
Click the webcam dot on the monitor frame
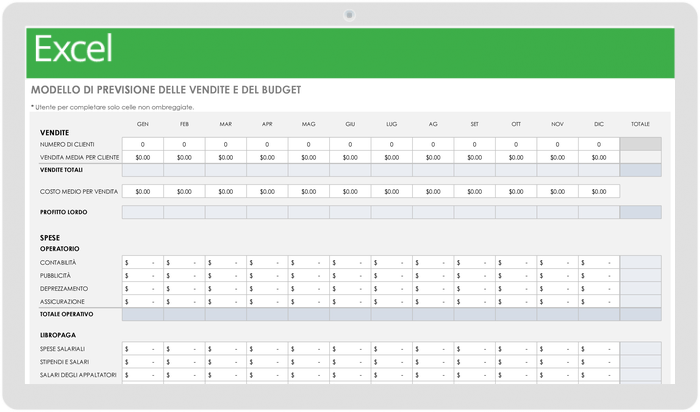350,15
